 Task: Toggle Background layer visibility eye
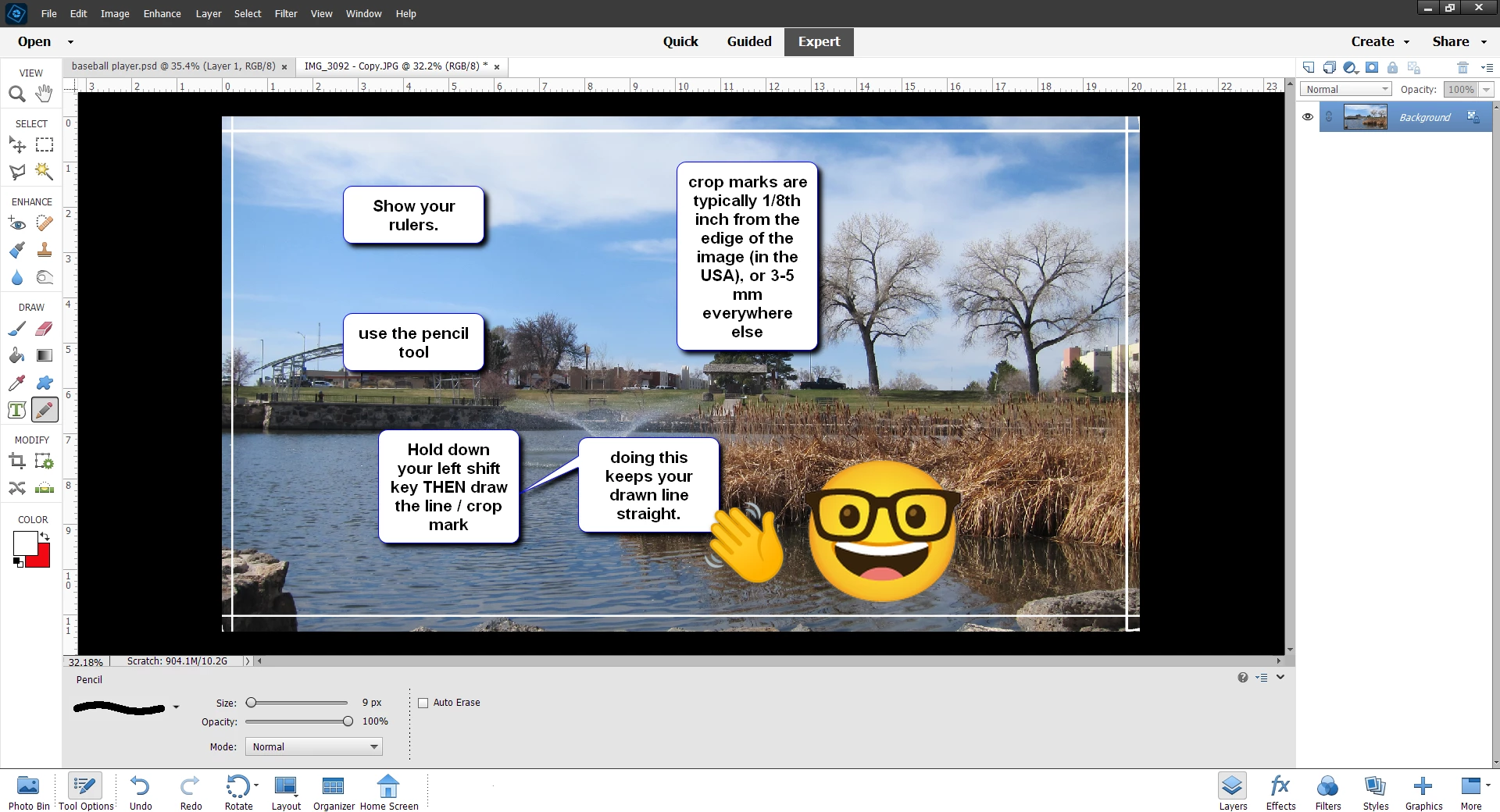[1308, 117]
